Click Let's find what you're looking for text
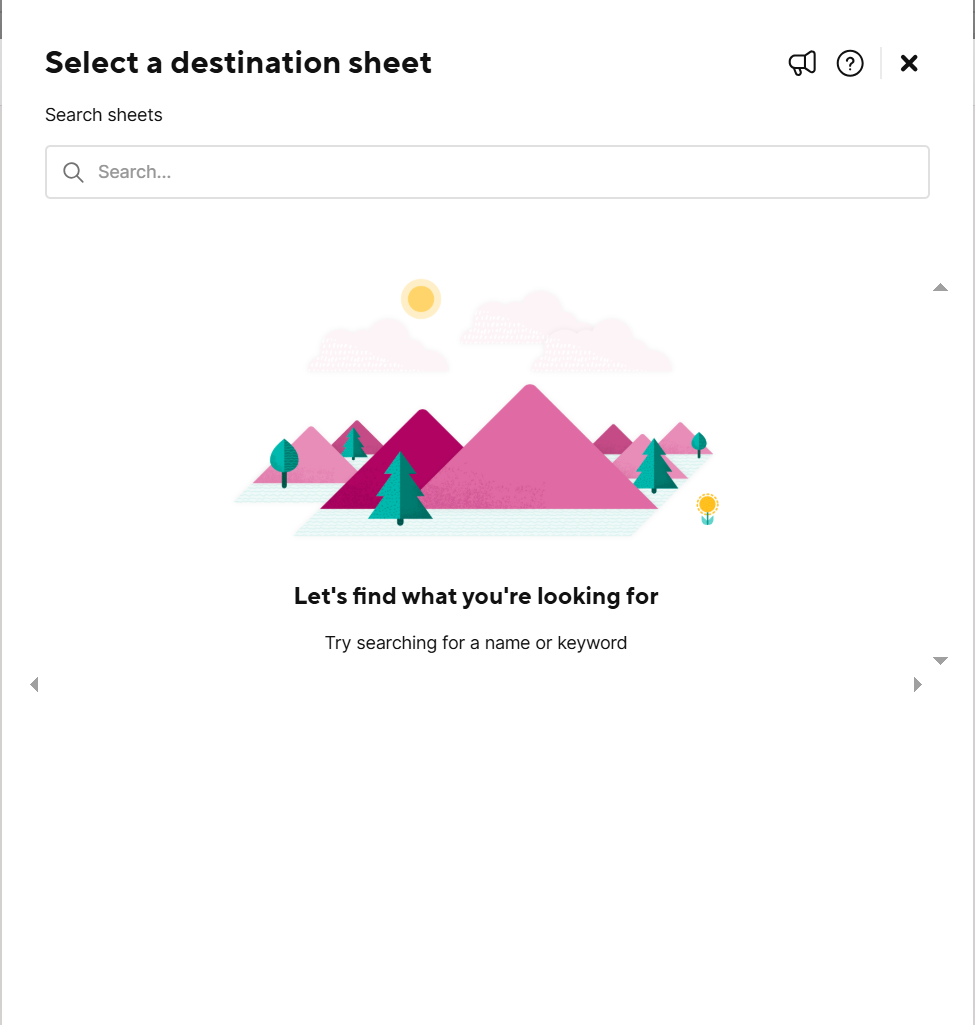The width and height of the screenshot is (975, 1025). [476, 596]
